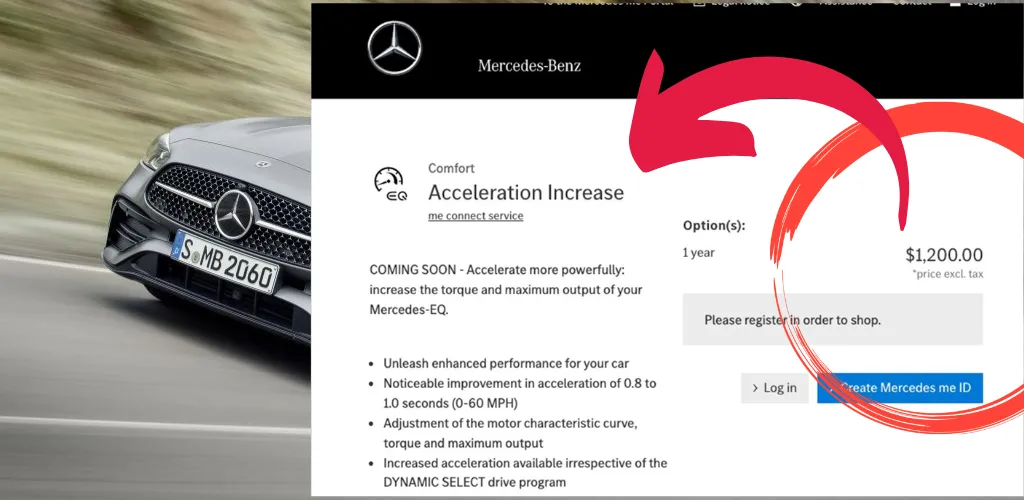Click the $1,200.00 price text
This screenshot has height=500, width=1024.
pyautogui.click(x=944, y=255)
